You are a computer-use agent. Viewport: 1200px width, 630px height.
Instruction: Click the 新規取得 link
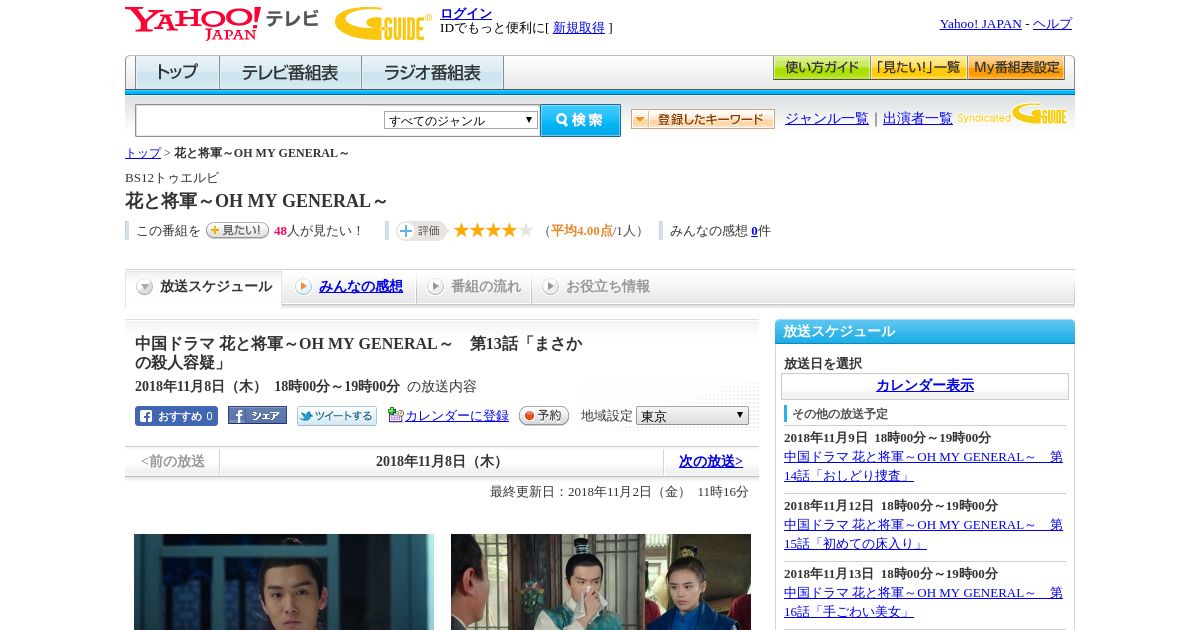click(579, 27)
